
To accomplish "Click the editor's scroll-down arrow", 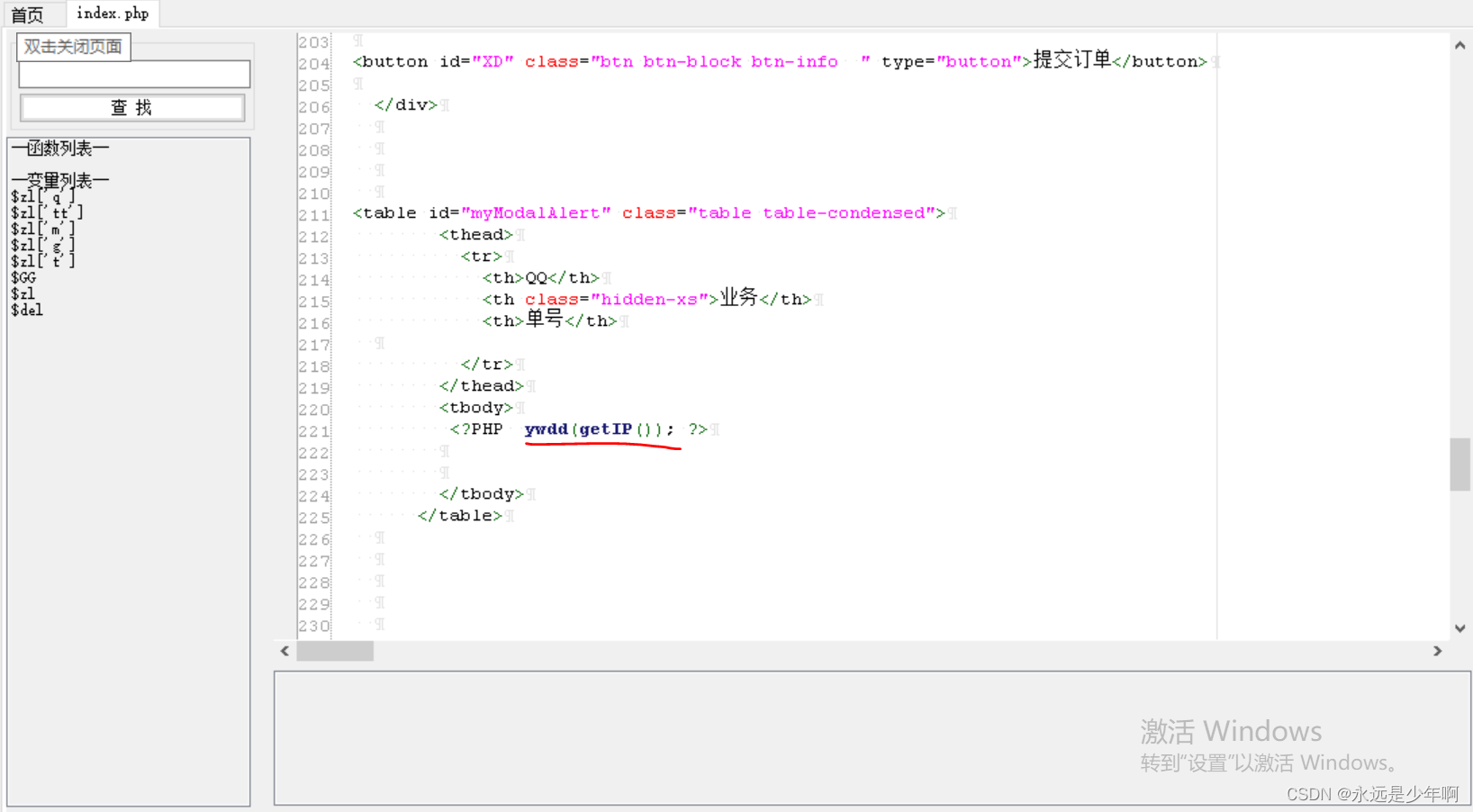I will point(1459,628).
